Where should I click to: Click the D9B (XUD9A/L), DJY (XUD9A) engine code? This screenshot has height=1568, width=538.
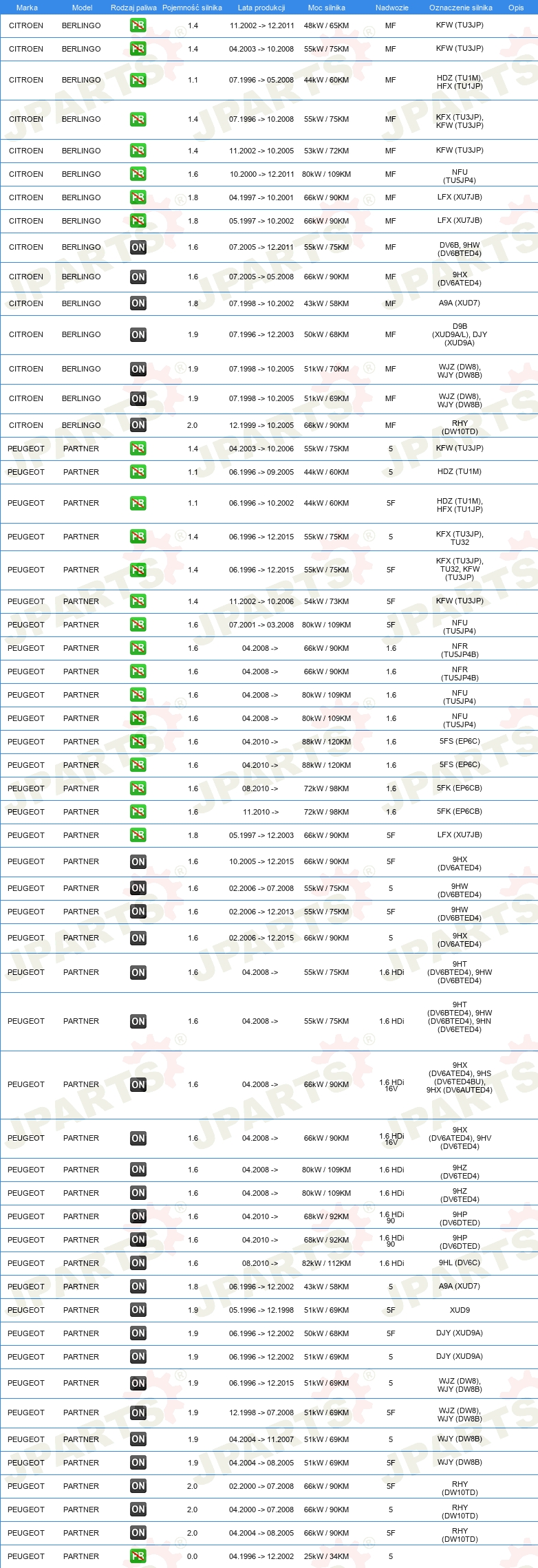[x=460, y=334]
